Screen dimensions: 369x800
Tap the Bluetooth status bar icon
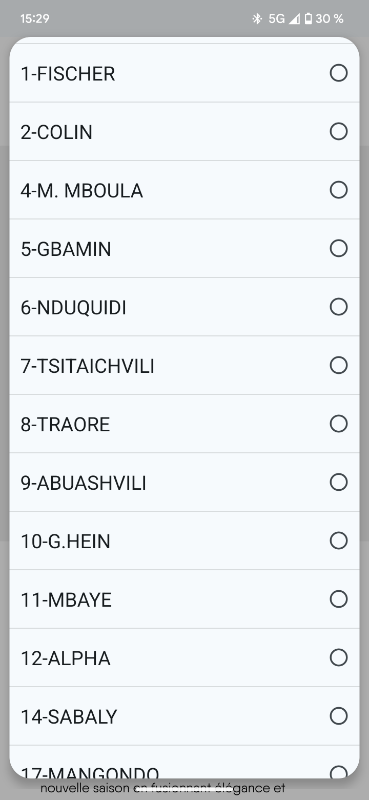[257, 19]
